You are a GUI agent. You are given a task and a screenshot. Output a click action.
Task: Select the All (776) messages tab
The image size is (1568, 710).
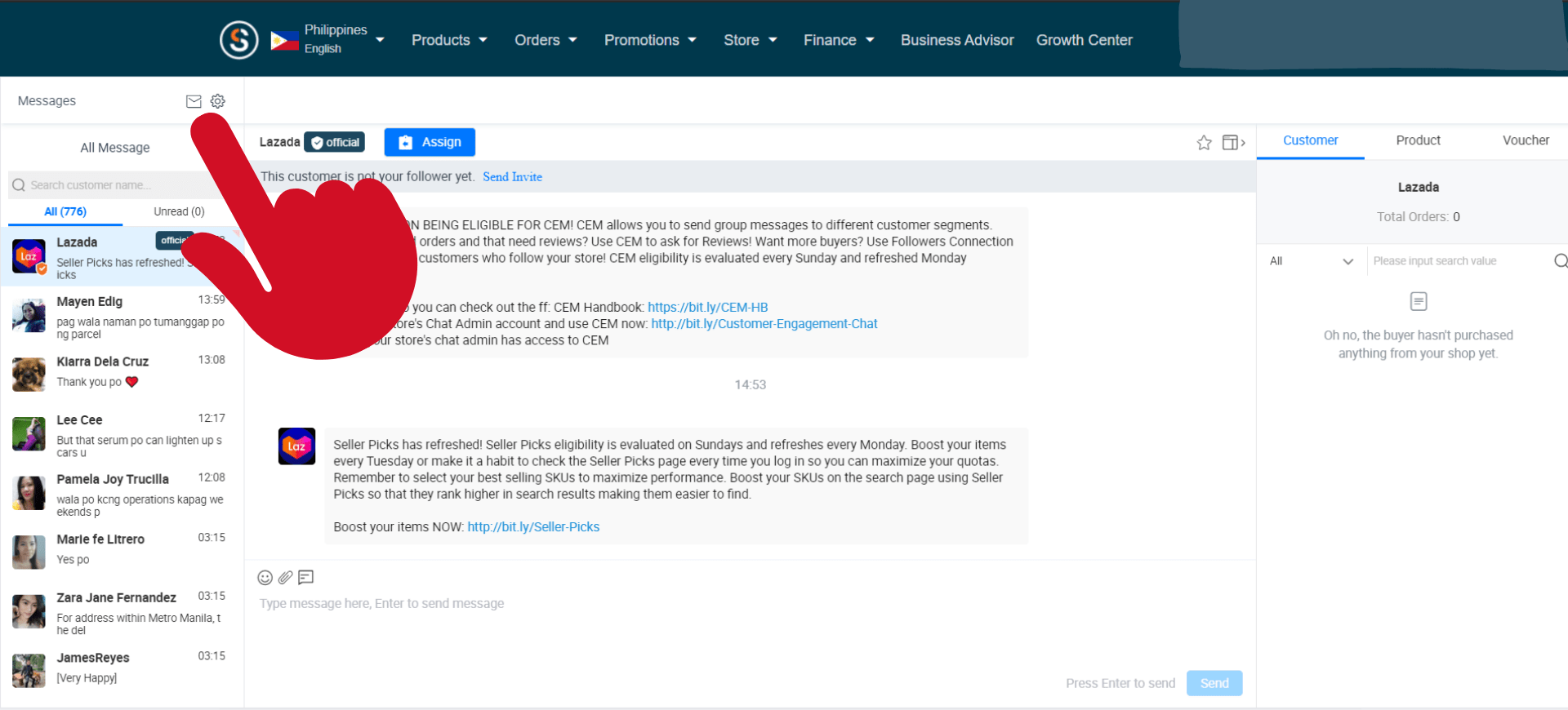point(65,211)
